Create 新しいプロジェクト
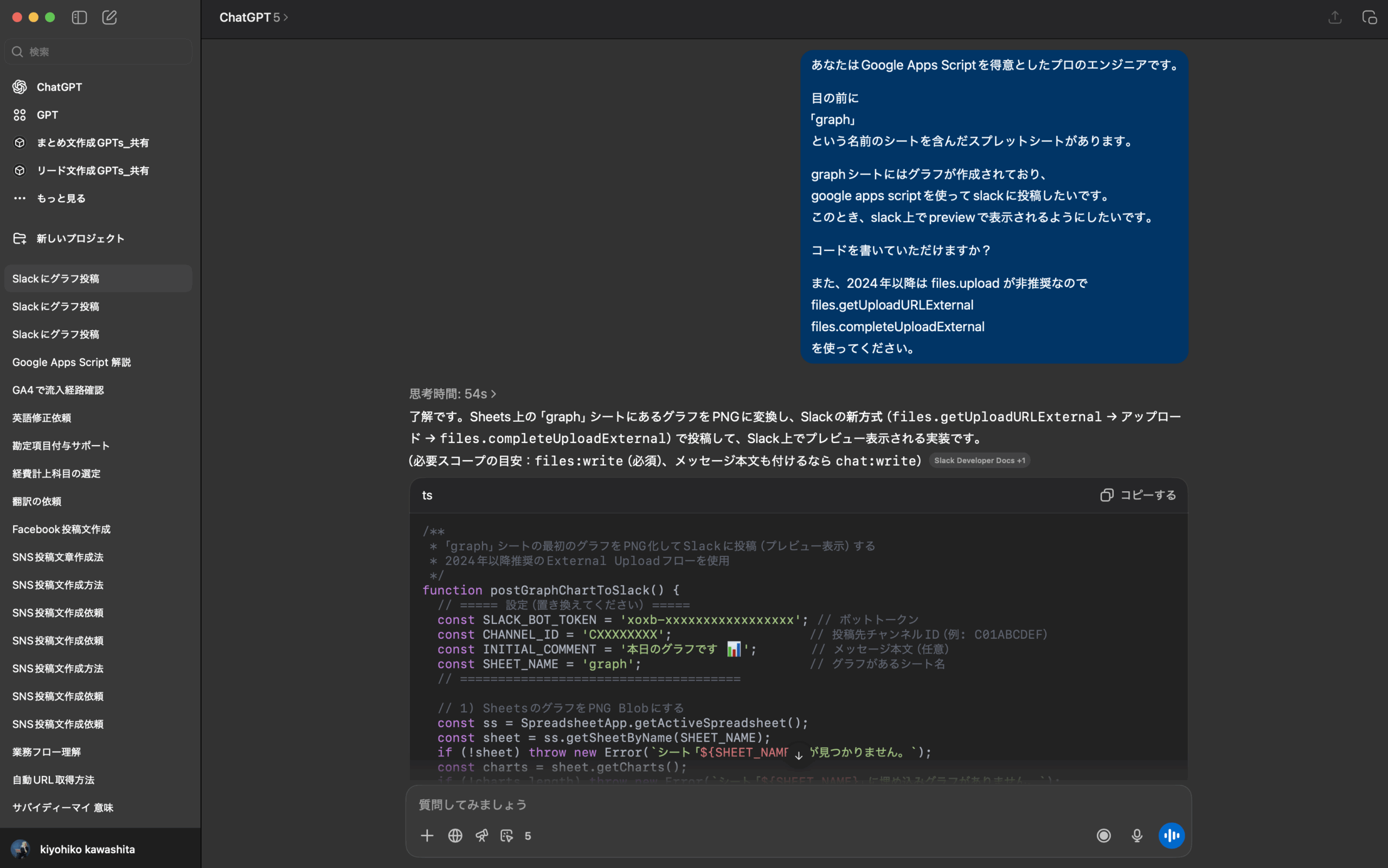This screenshot has width=1388, height=868. pos(98,238)
